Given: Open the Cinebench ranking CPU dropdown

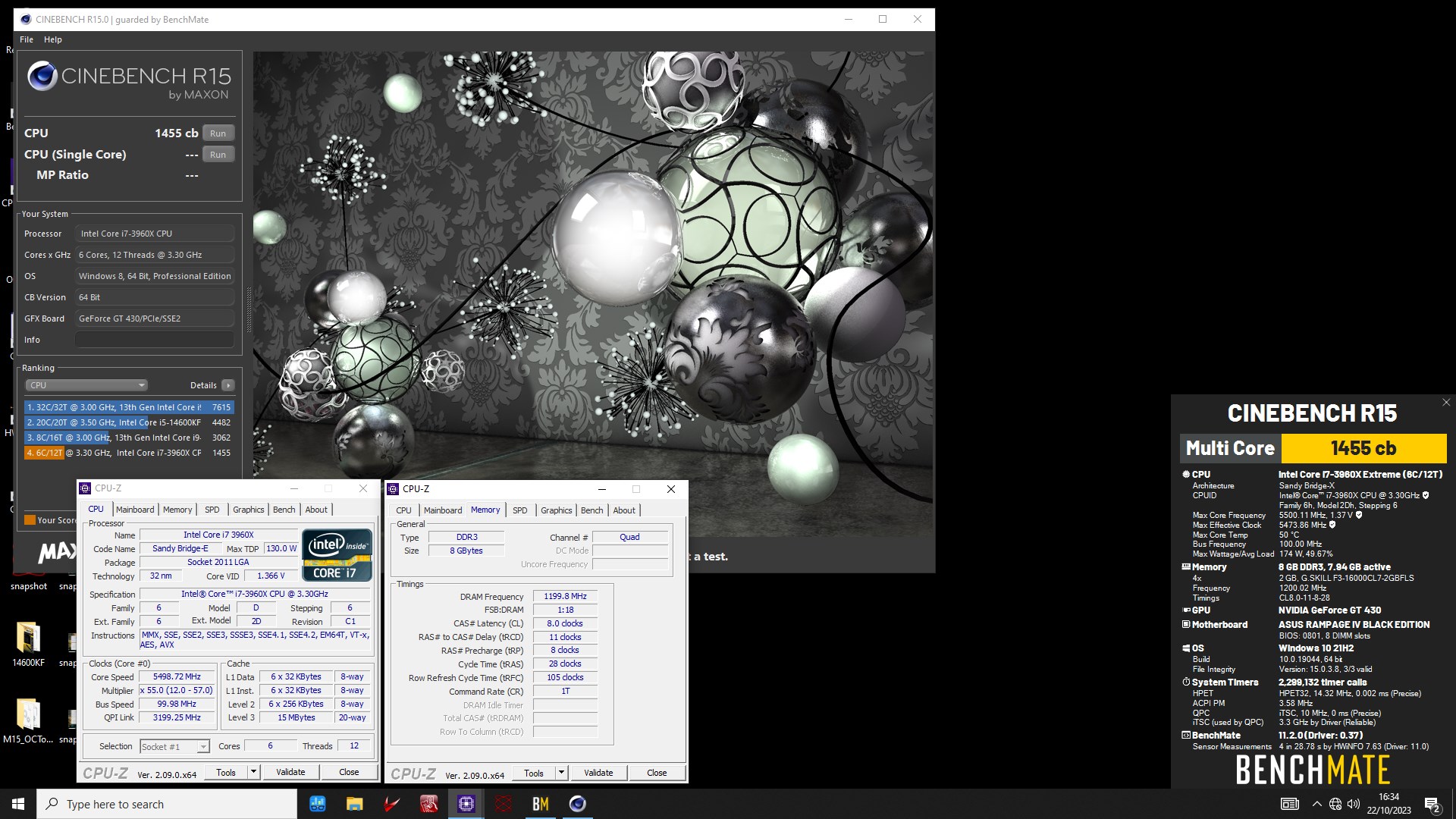Looking at the screenshot, I should point(86,385).
